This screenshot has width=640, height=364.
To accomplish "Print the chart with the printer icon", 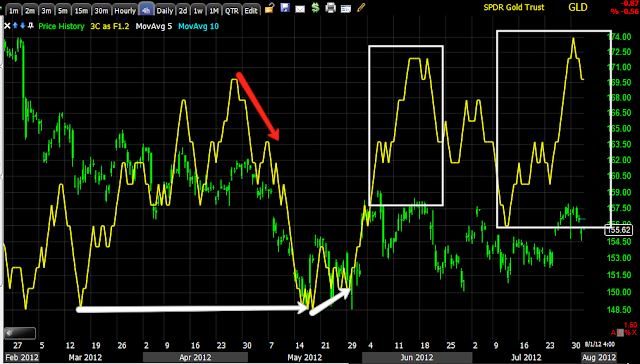I will pyautogui.click(x=331, y=8).
